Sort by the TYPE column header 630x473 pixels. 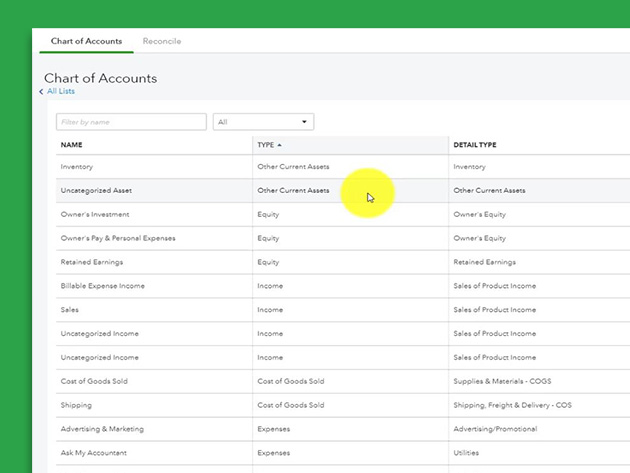(266, 145)
